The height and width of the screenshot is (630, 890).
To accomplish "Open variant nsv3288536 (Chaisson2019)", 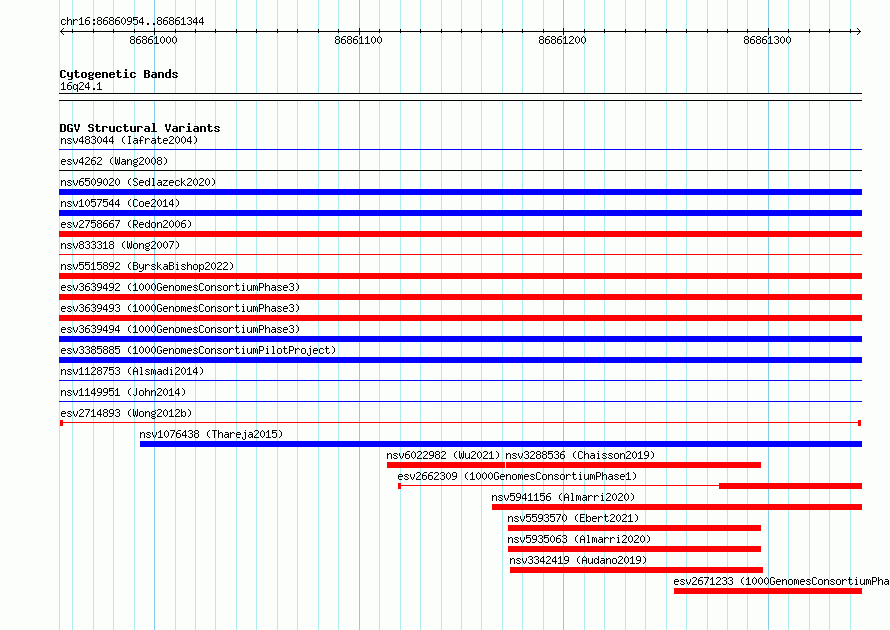I will (x=580, y=455).
